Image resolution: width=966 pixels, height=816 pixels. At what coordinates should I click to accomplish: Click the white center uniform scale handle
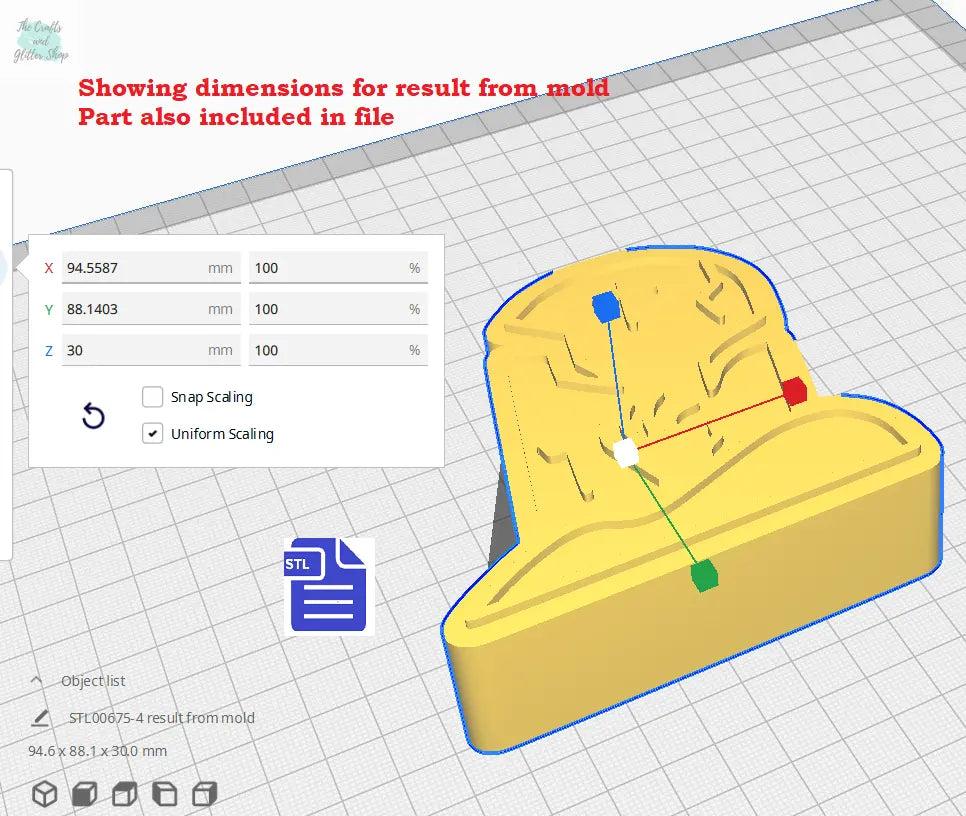point(626,453)
